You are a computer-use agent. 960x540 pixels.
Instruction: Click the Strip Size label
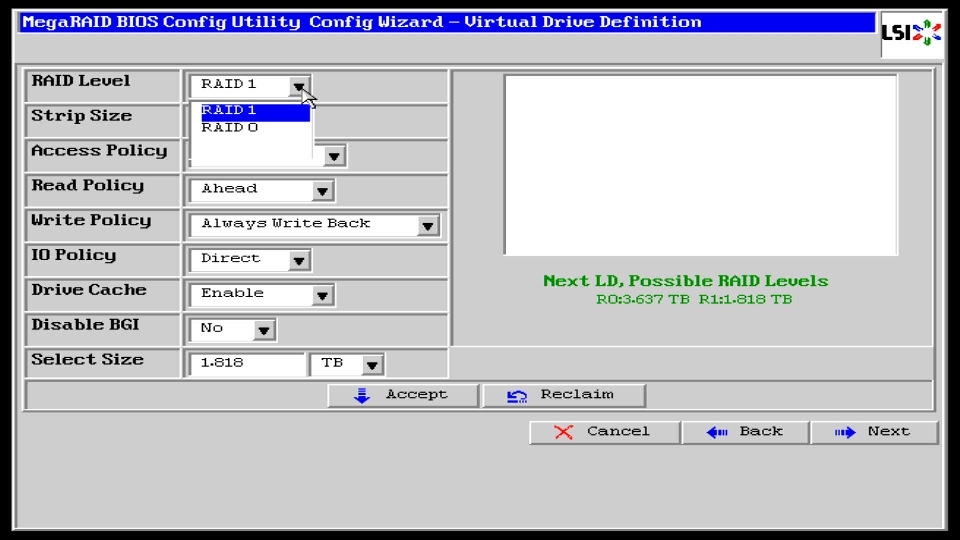click(81, 116)
